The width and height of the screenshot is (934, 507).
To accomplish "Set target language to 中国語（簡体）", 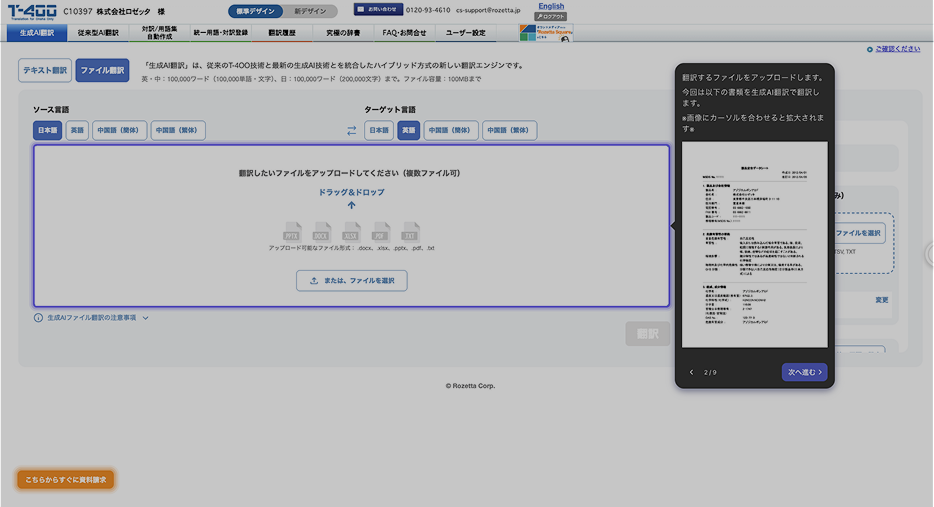I will [451, 130].
